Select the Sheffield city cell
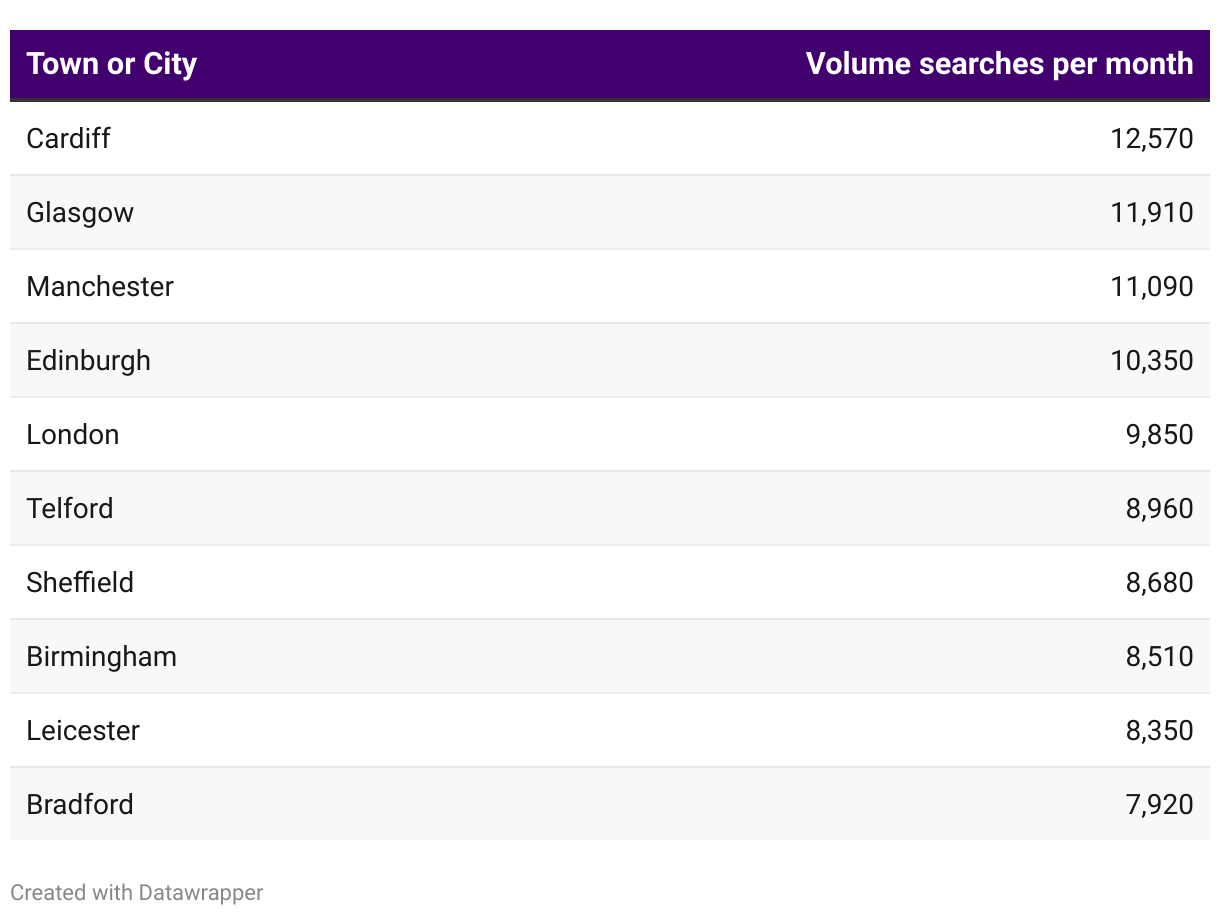Image resolution: width=1220 pixels, height=916 pixels. click(x=80, y=582)
